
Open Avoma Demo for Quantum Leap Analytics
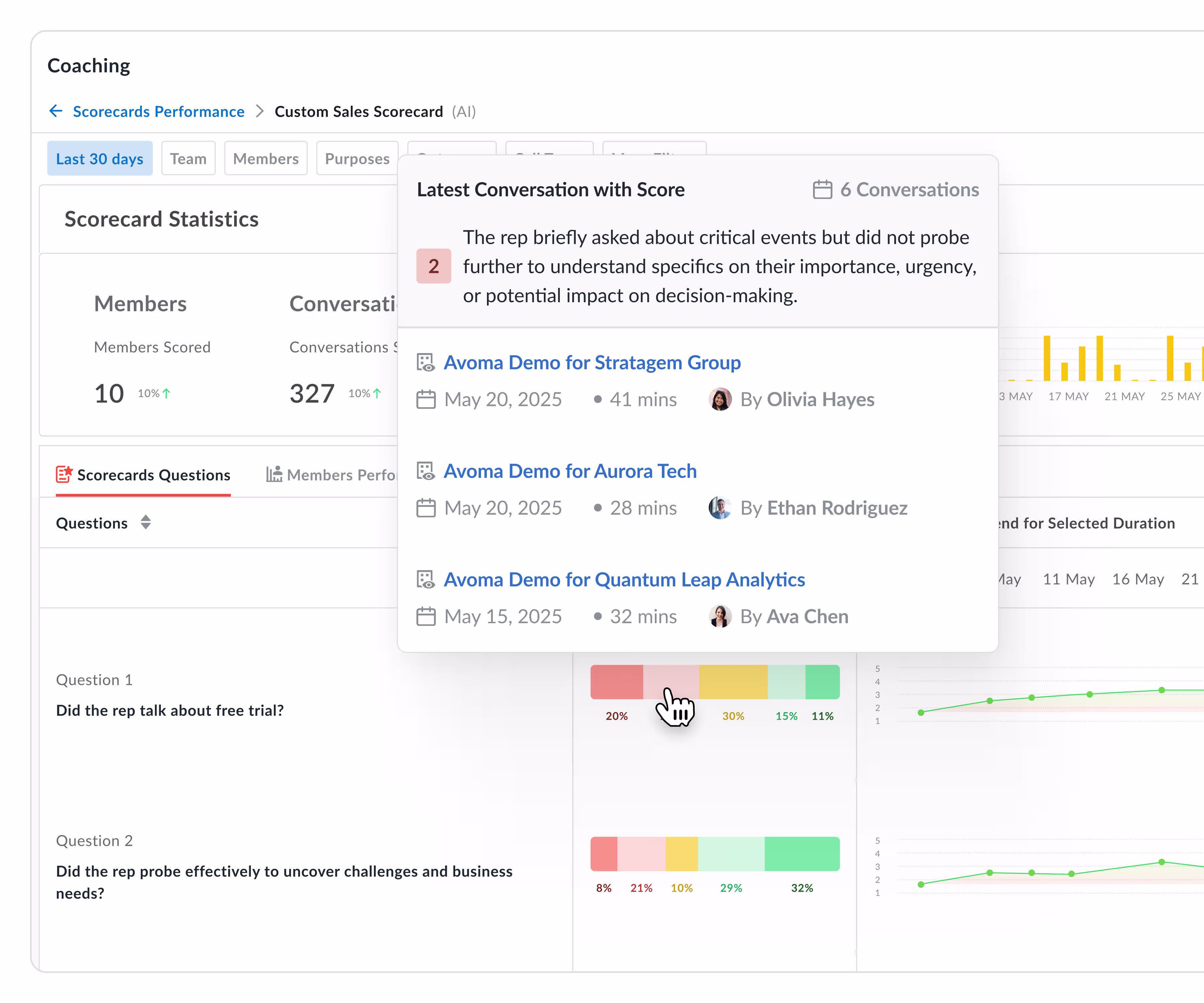pyautogui.click(x=624, y=580)
